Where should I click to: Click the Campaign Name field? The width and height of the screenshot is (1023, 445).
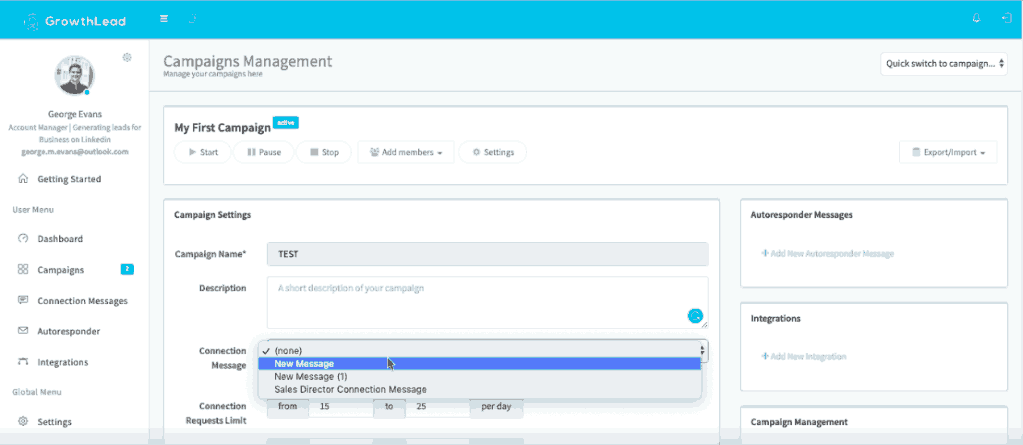pyautogui.click(x=487, y=254)
